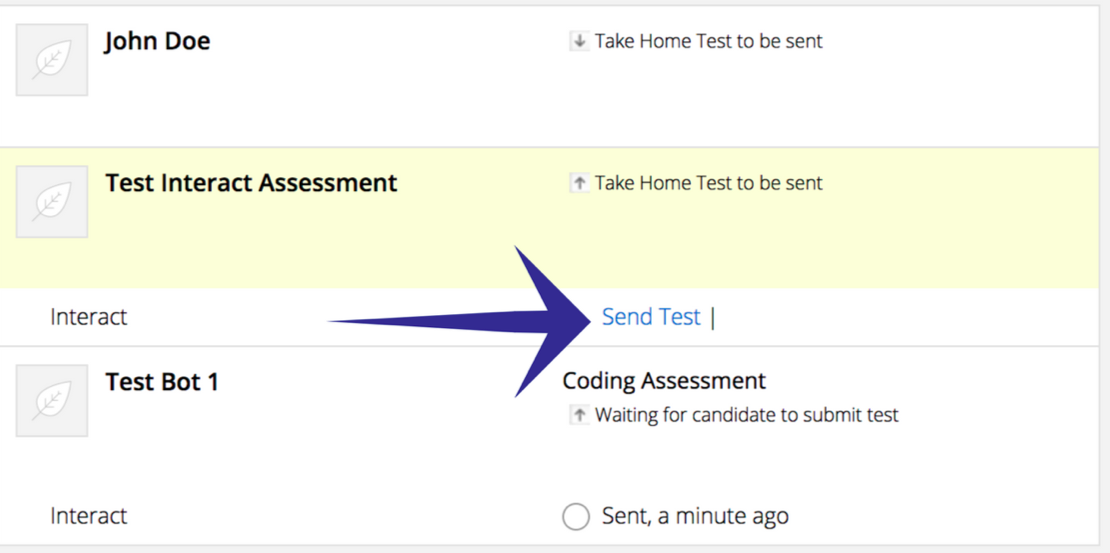Click the Sent, a minute ago text
Screen dimensions: 1110x553
(695, 516)
